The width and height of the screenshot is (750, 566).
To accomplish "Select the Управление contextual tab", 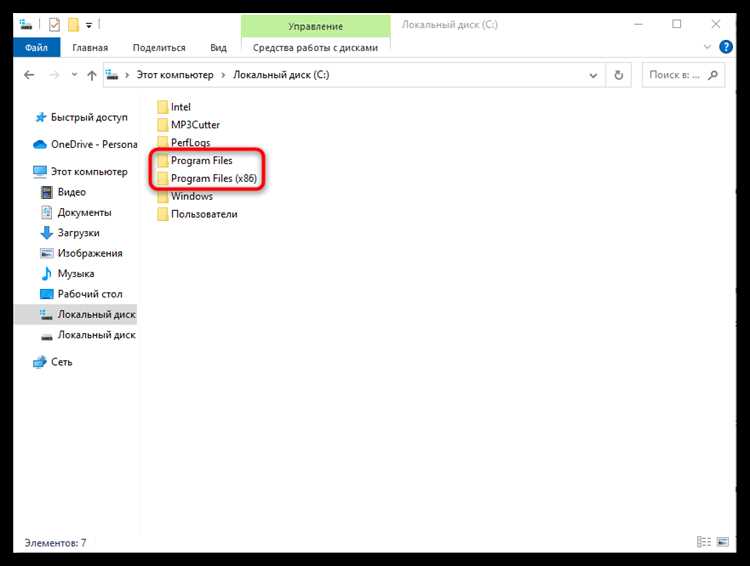I will tap(315, 26).
